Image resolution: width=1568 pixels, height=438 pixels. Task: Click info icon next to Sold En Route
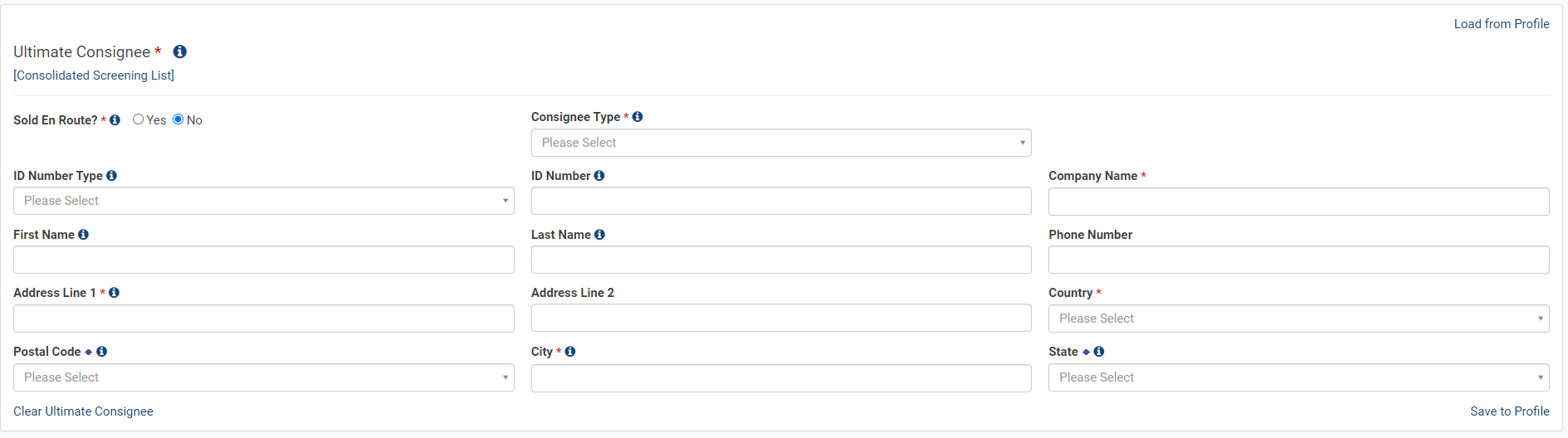(x=115, y=120)
